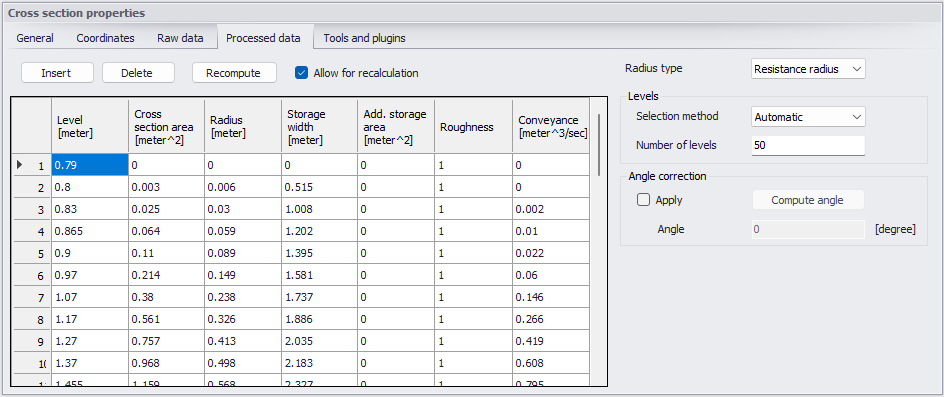Select the Add. storage area column header
The image size is (944, 397).
[x=396, y=127]
